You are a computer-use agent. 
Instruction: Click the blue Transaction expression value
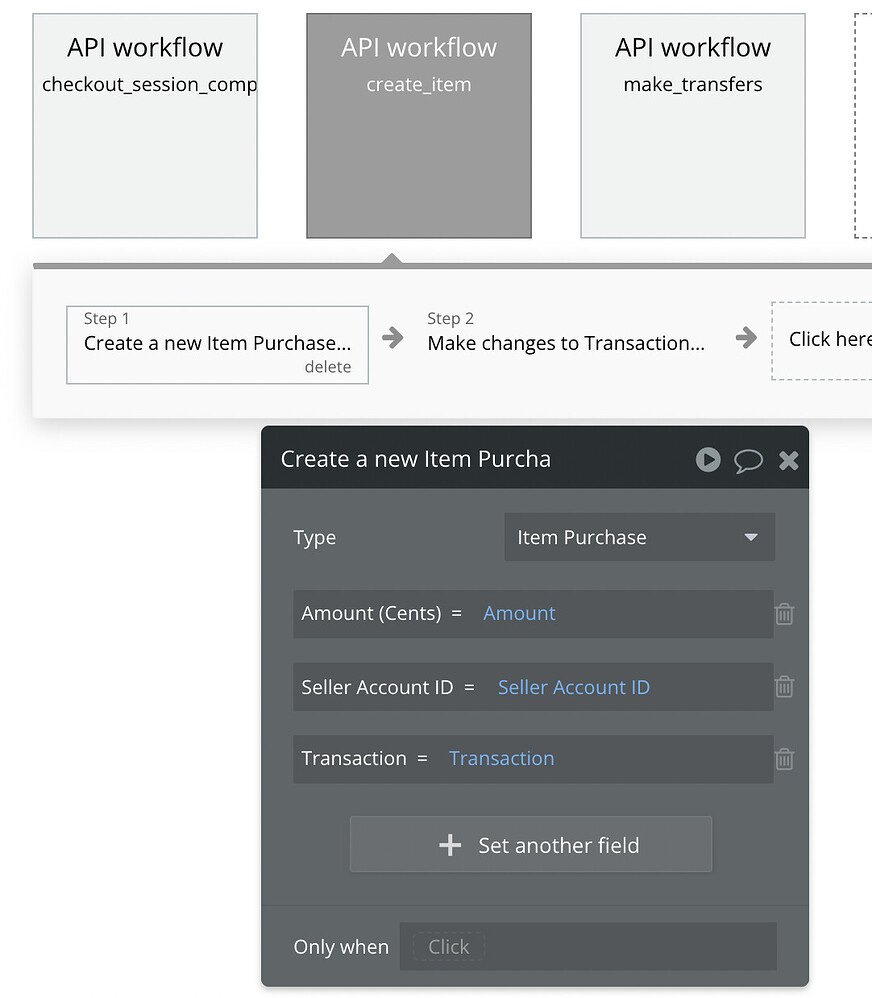point(502,759)
